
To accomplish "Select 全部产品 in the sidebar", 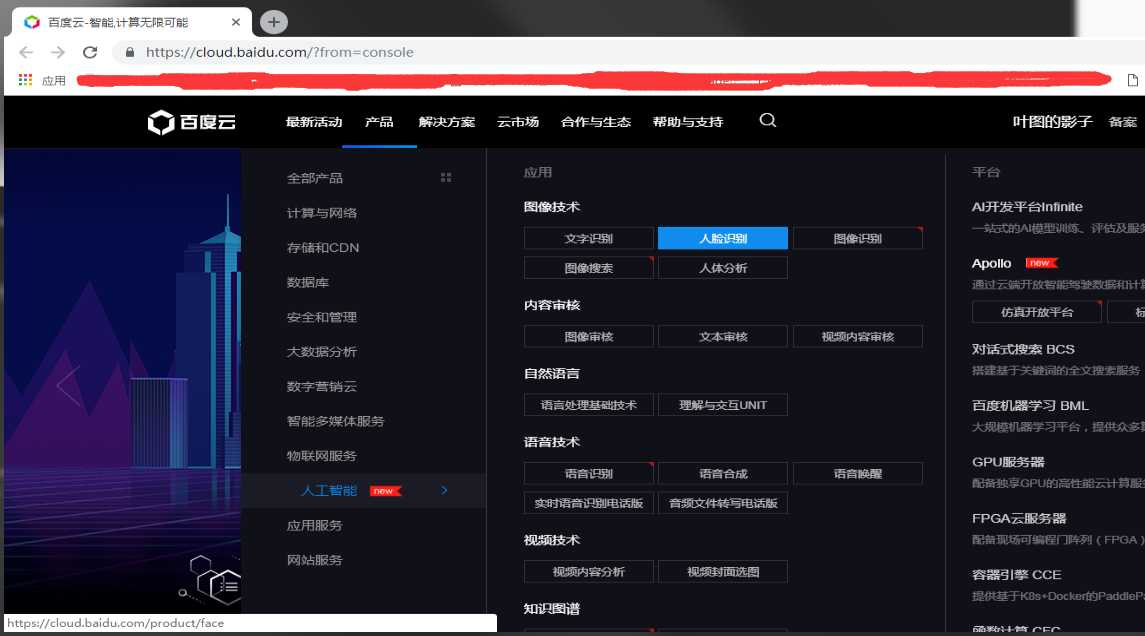I will (315, 178).
